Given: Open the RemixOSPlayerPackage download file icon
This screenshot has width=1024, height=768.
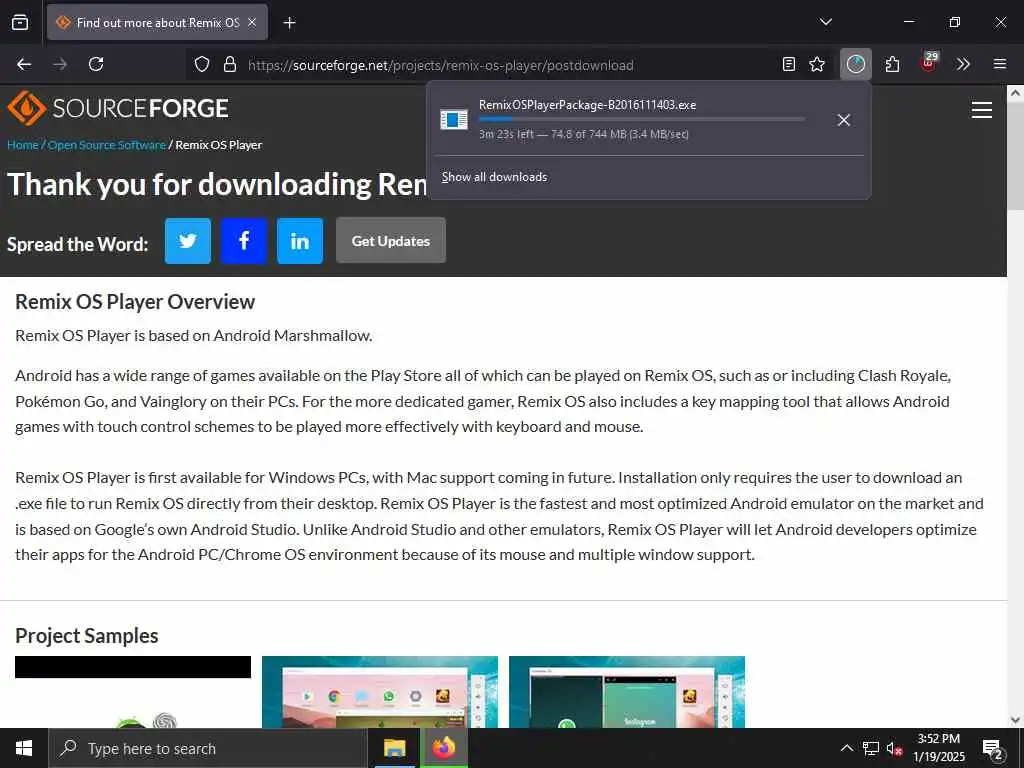Looking at the screenshot, I should [x=454, y=120].
